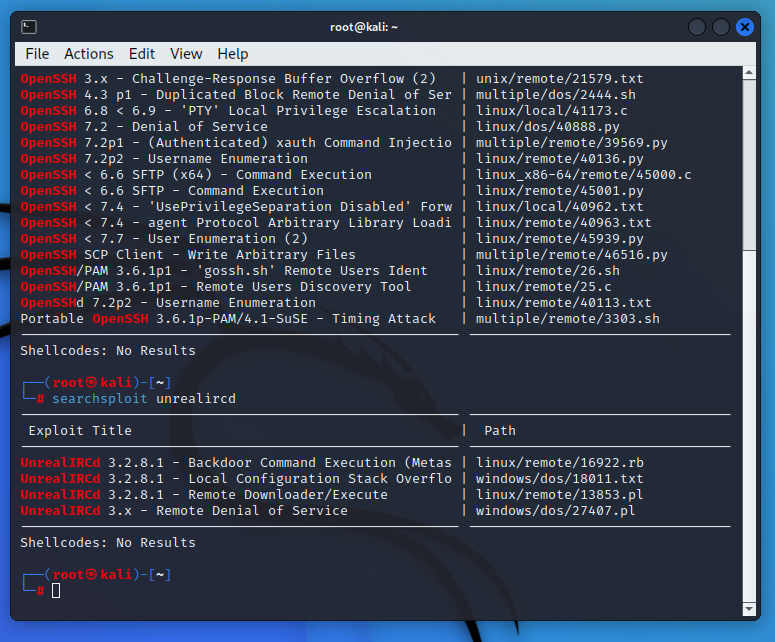Click the OpenSSH 7.2p1 xauth Command Injection entry
The image size is (775, 642).
[236, 142]
